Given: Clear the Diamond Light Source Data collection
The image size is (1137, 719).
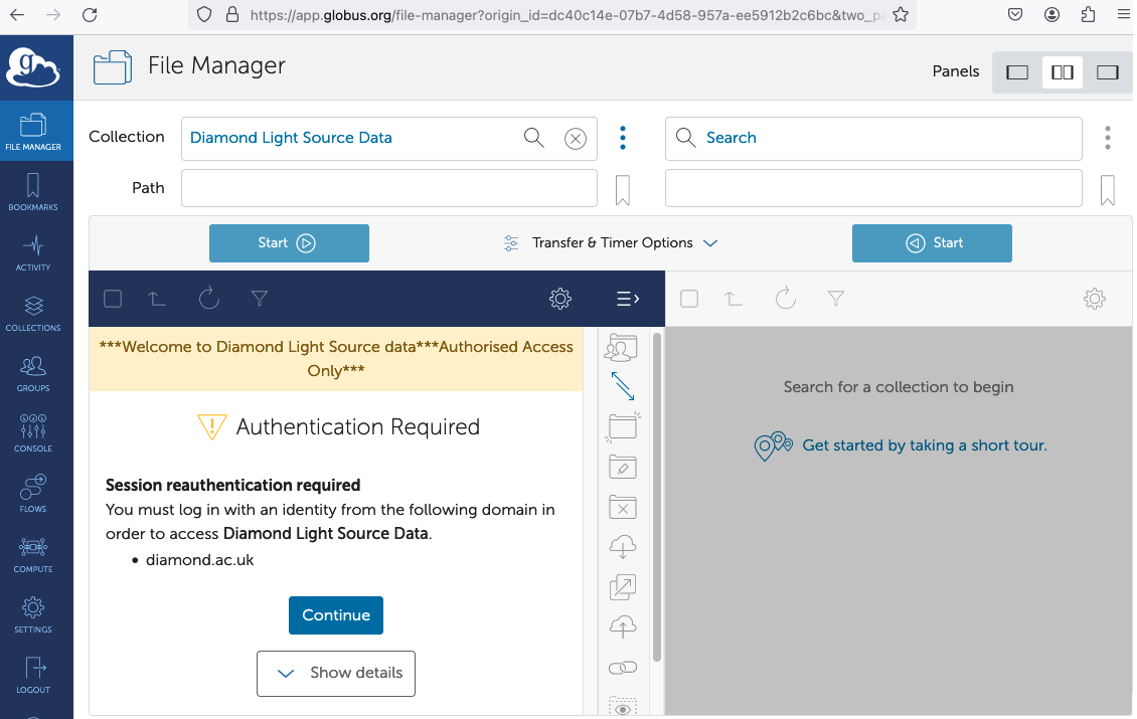Looking at the screenshot, I should pyautogui.click(x=576, y=138).
